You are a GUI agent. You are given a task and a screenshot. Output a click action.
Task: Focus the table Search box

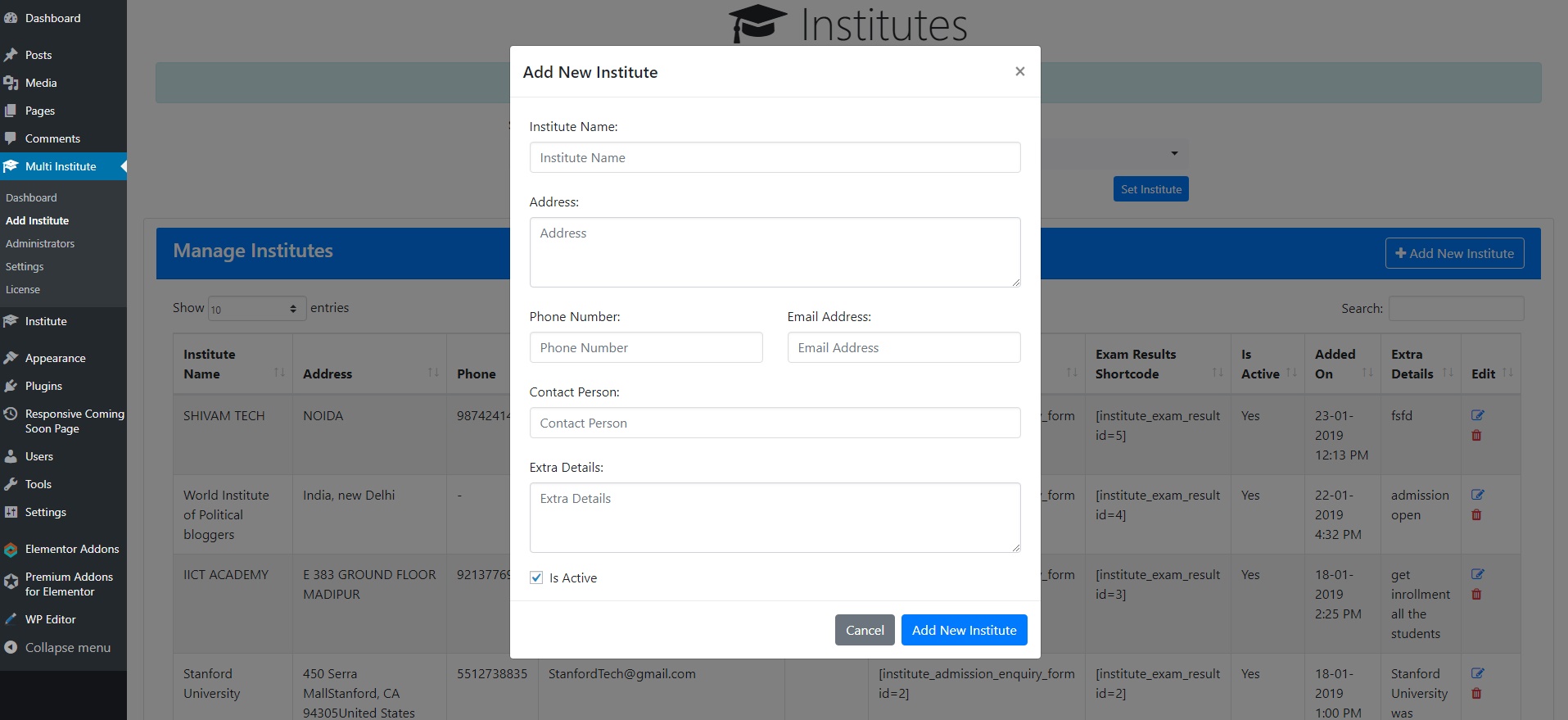pos(1456,308)
